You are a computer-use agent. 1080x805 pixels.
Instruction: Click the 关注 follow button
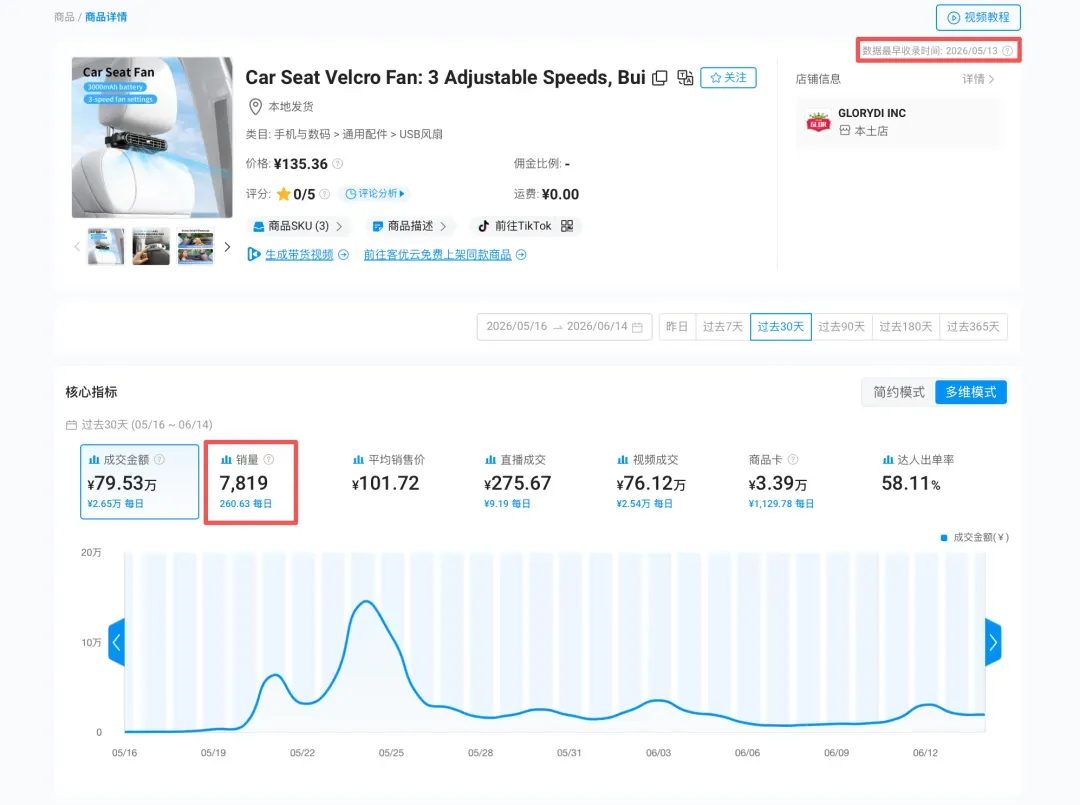tap(728, 78)
